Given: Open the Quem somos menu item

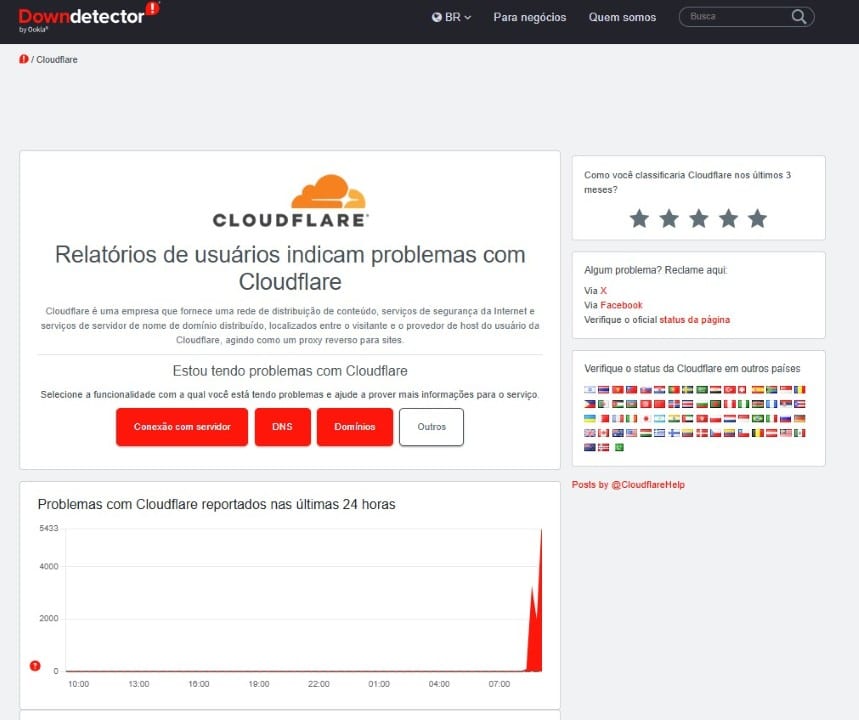Looking at the screenshot, I should [x=622, y=17].
